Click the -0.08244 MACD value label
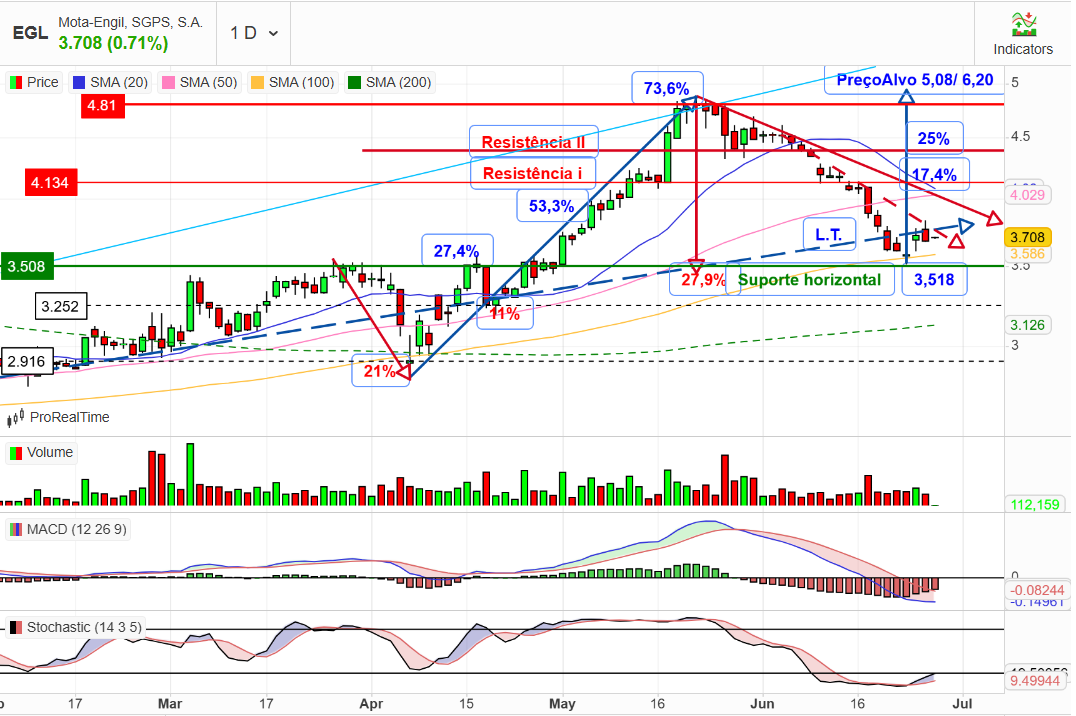Screen dimensions: 1076x716 tap(1037, 590)
